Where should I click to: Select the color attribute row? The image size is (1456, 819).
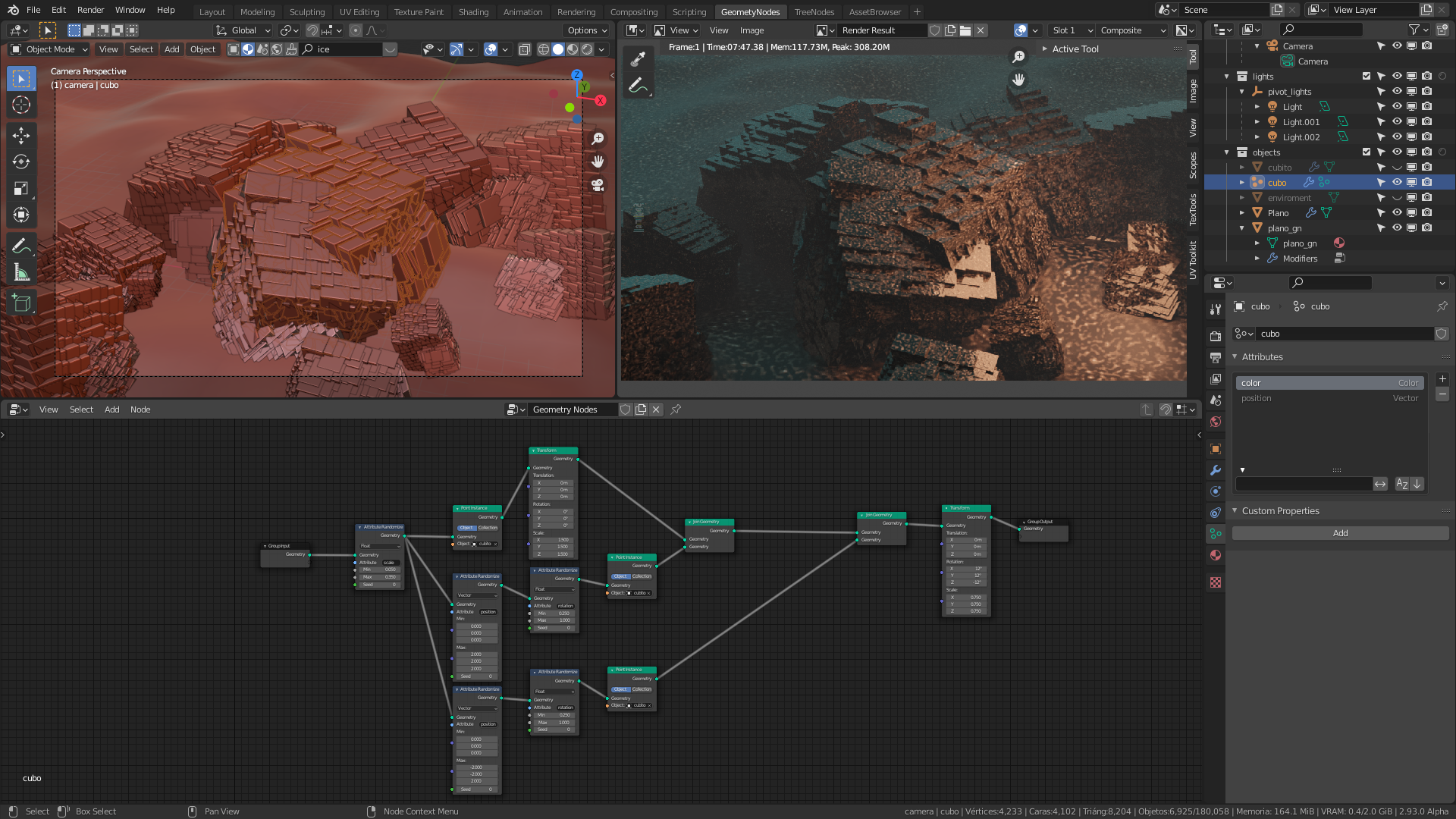point(1330,383)
